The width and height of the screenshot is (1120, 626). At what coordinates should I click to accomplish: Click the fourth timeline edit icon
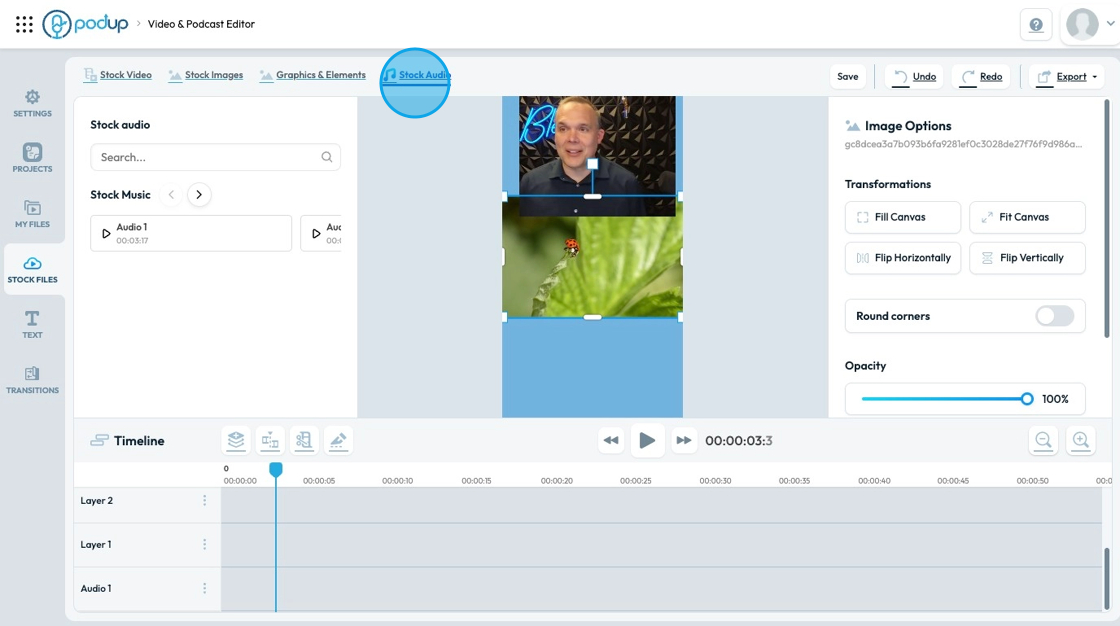point(339,440)
